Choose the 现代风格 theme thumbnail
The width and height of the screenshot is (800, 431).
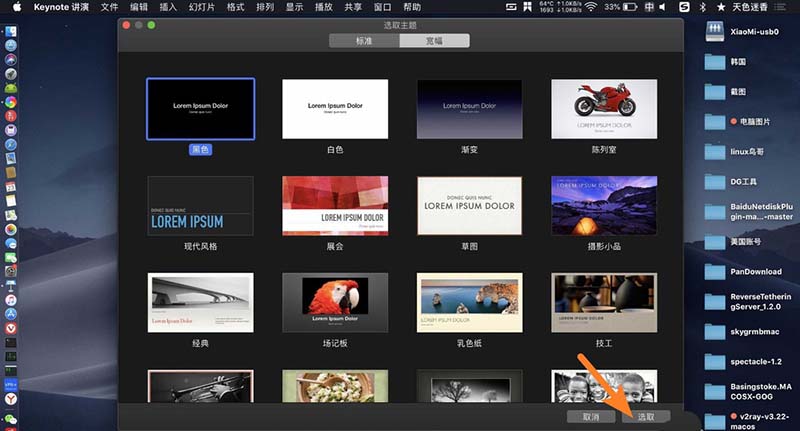[x=201, y=206]
